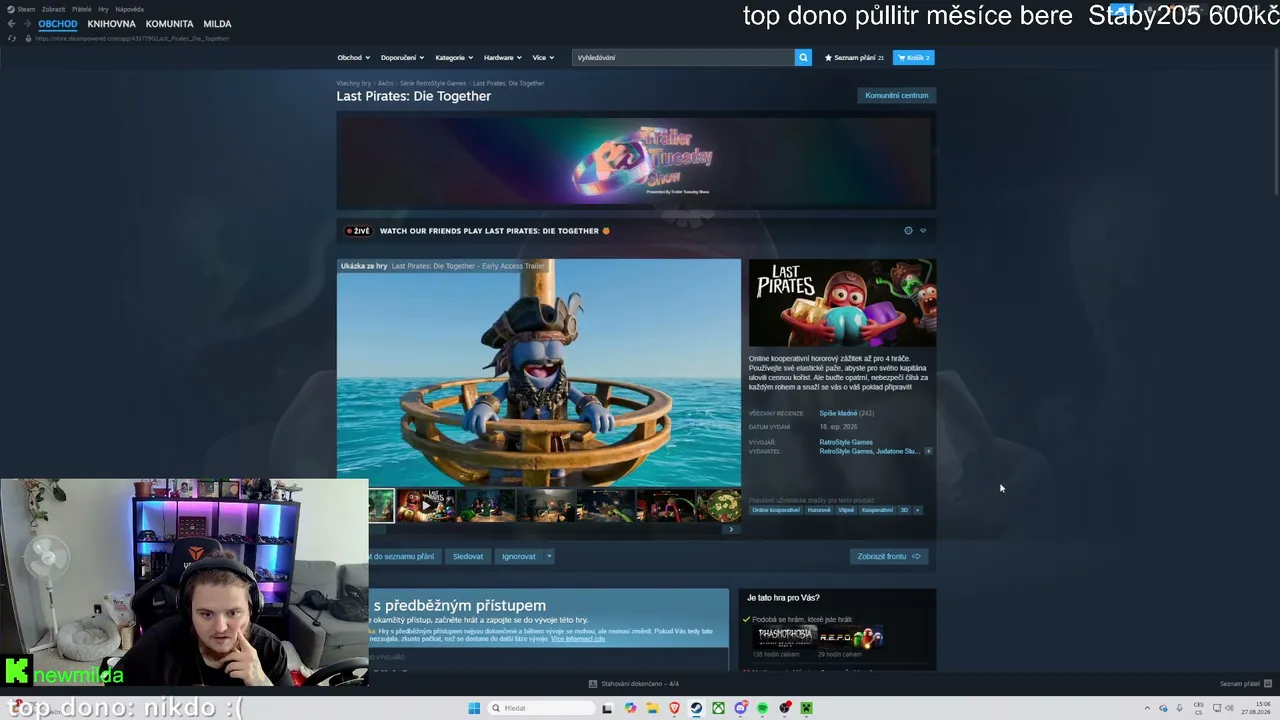Image resolution: width=1280 pixels, height=720 pixels.
Task: Open the Kategorie dropdown menu
Action: pos(454,57)
